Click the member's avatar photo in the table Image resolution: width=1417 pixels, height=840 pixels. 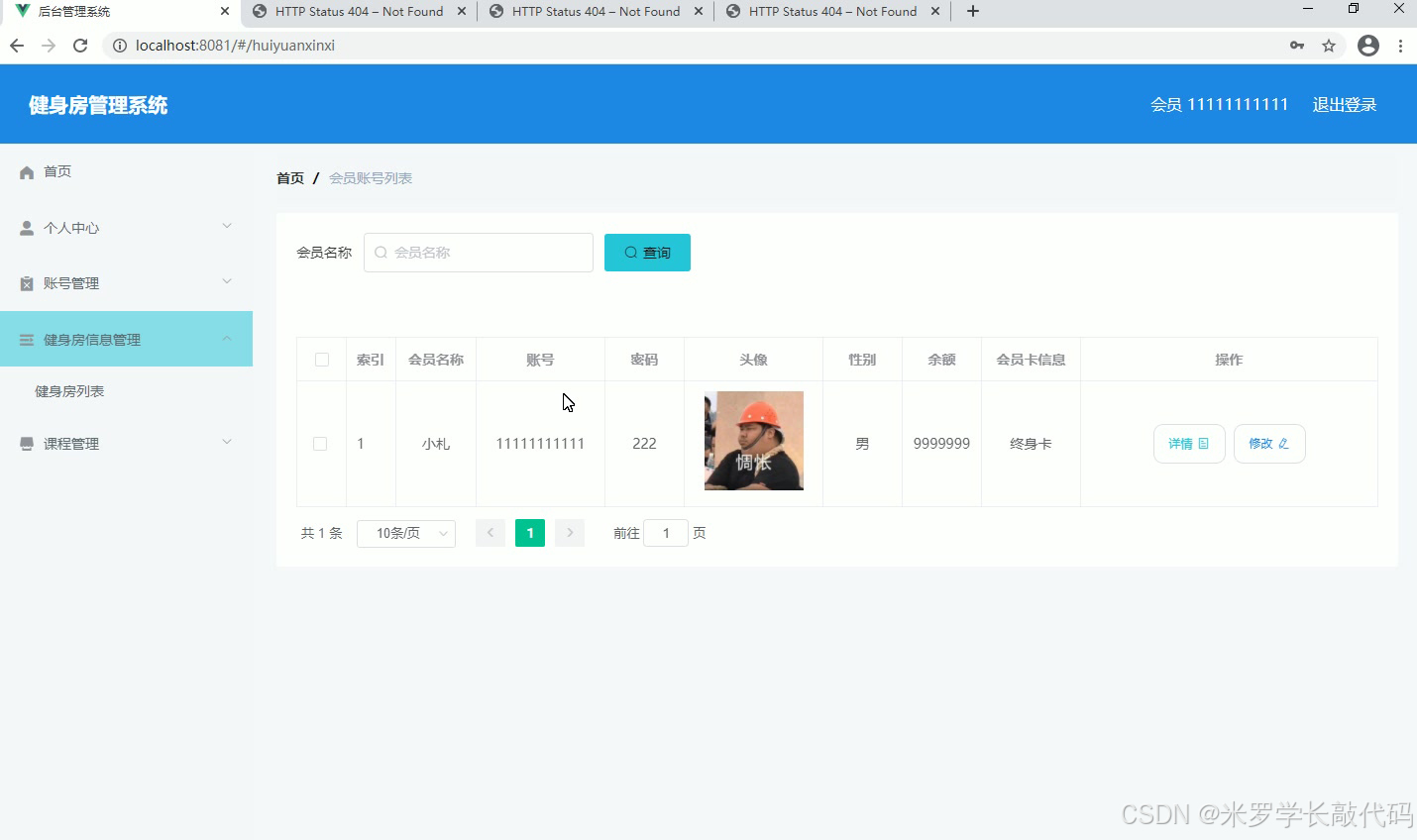753,441
